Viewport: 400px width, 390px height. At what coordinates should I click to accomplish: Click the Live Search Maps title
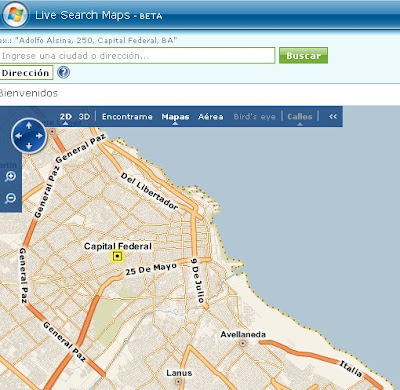pyautogui.click(x=99, y=15)
